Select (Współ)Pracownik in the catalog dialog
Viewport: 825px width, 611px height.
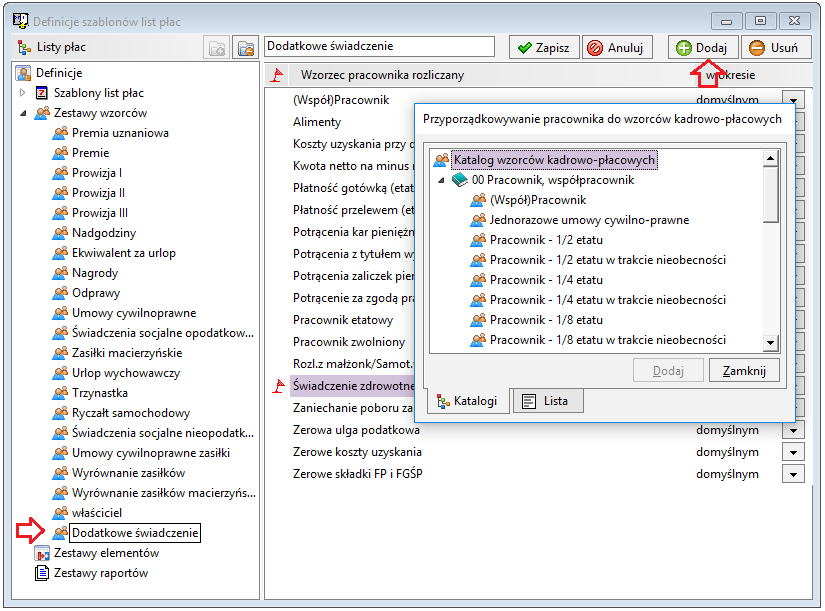tap(538, 200)
